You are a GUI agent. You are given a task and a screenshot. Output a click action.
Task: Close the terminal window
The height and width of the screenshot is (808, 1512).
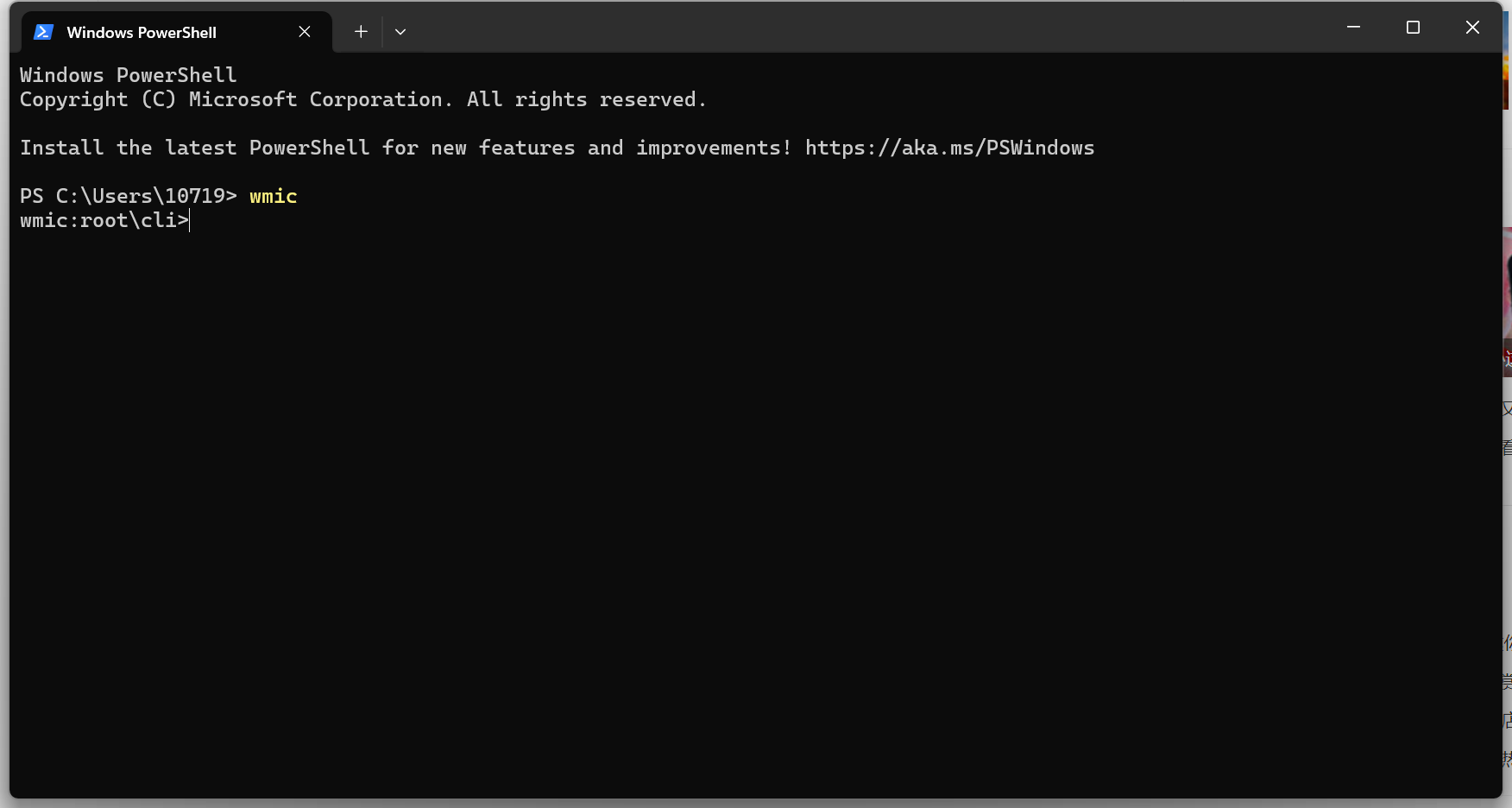[x=1472, y=28]
